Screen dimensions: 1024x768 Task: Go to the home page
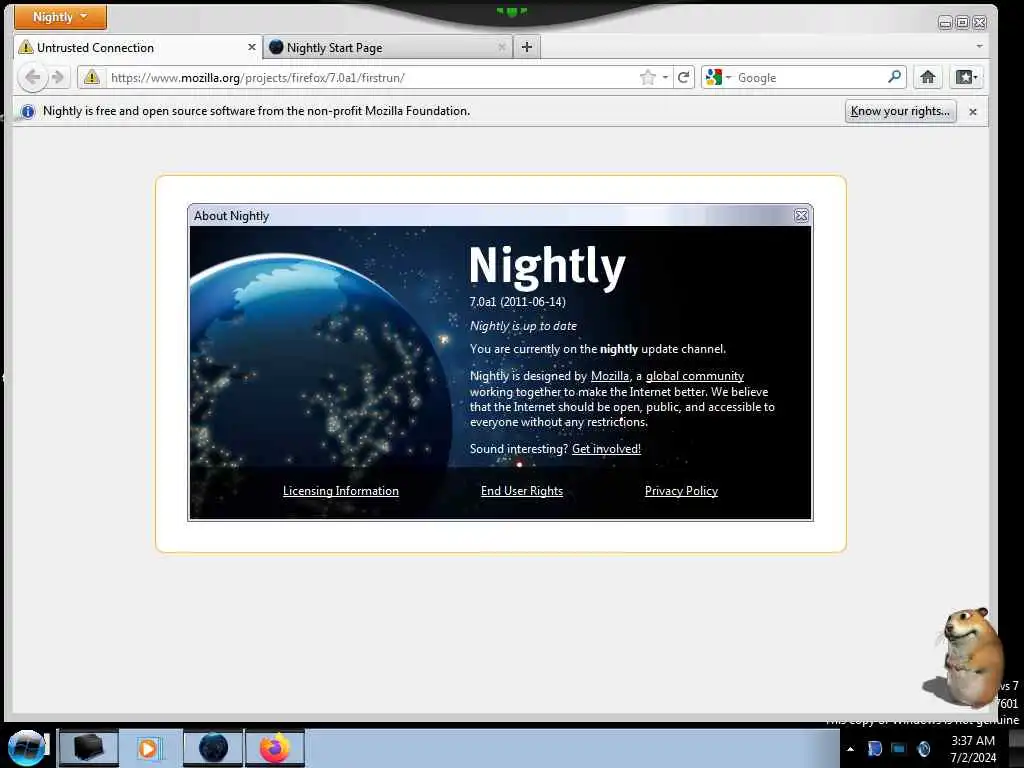coord(927,78)
